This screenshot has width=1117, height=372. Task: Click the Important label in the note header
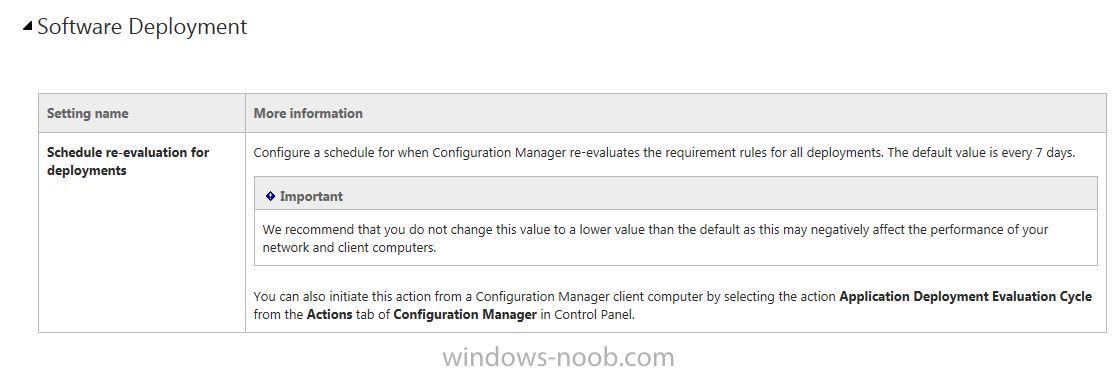tap(311, 196)
